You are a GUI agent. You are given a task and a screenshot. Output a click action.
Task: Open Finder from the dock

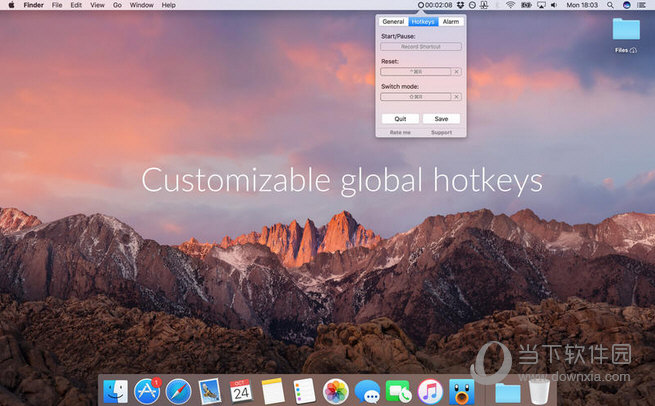tap(115, 391)
